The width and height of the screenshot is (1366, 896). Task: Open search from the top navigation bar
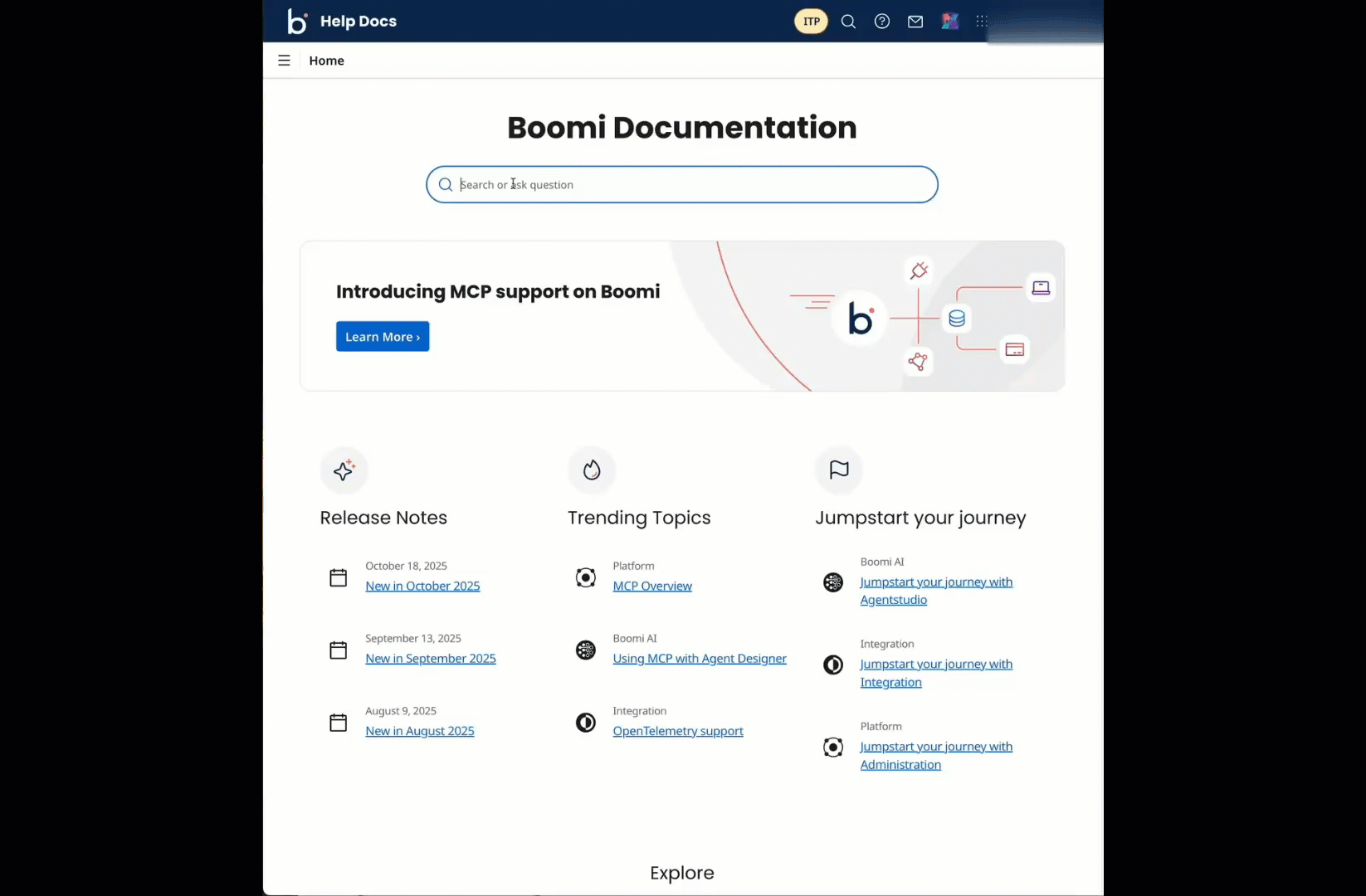click(848, 21)
